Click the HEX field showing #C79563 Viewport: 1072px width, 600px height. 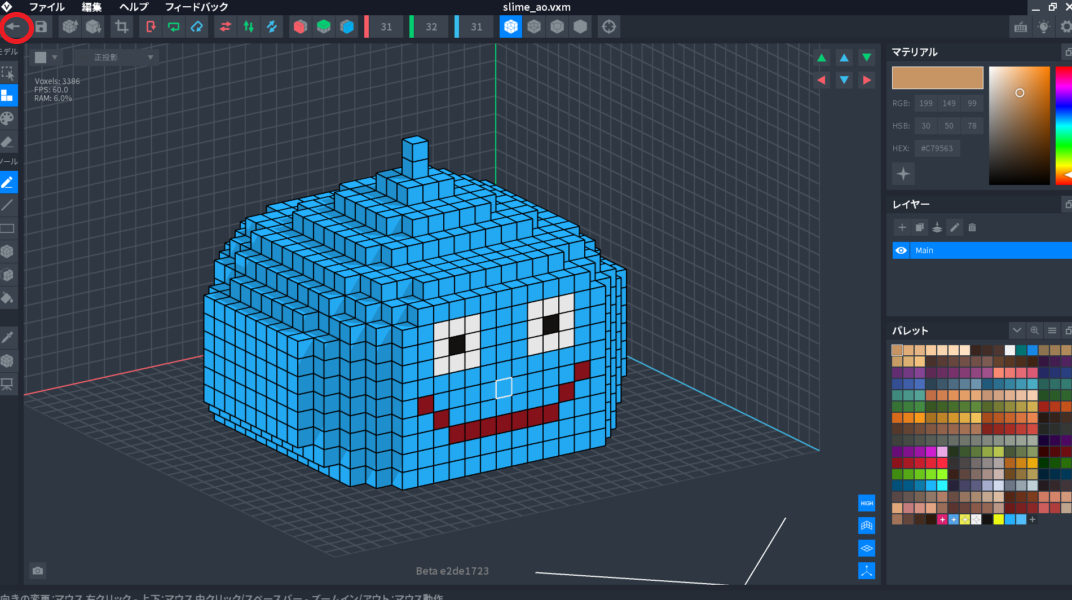click(x=937, y=148)
